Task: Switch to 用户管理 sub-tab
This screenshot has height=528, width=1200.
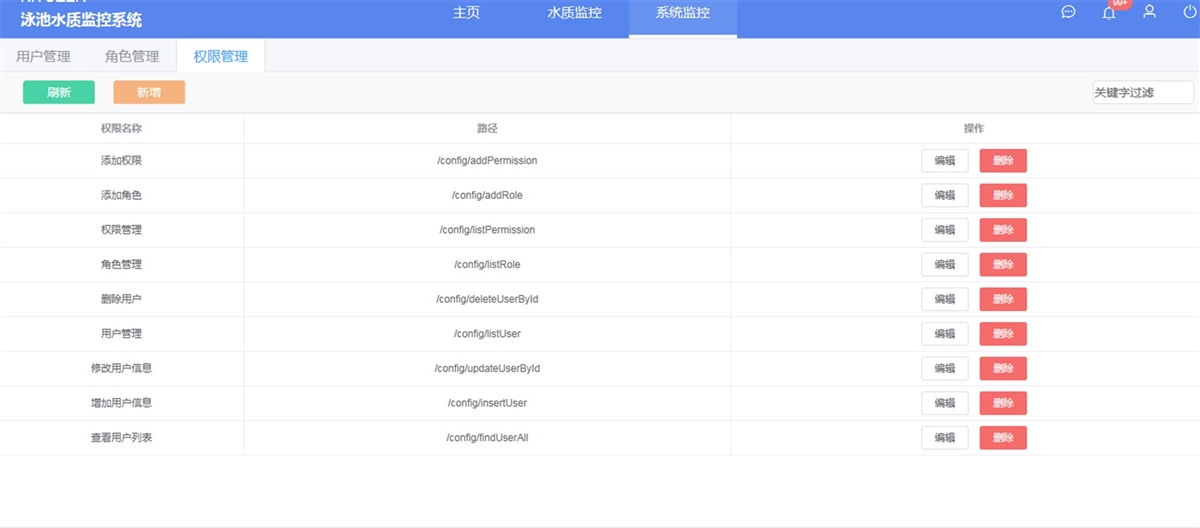Action: (x=44, y=56)
